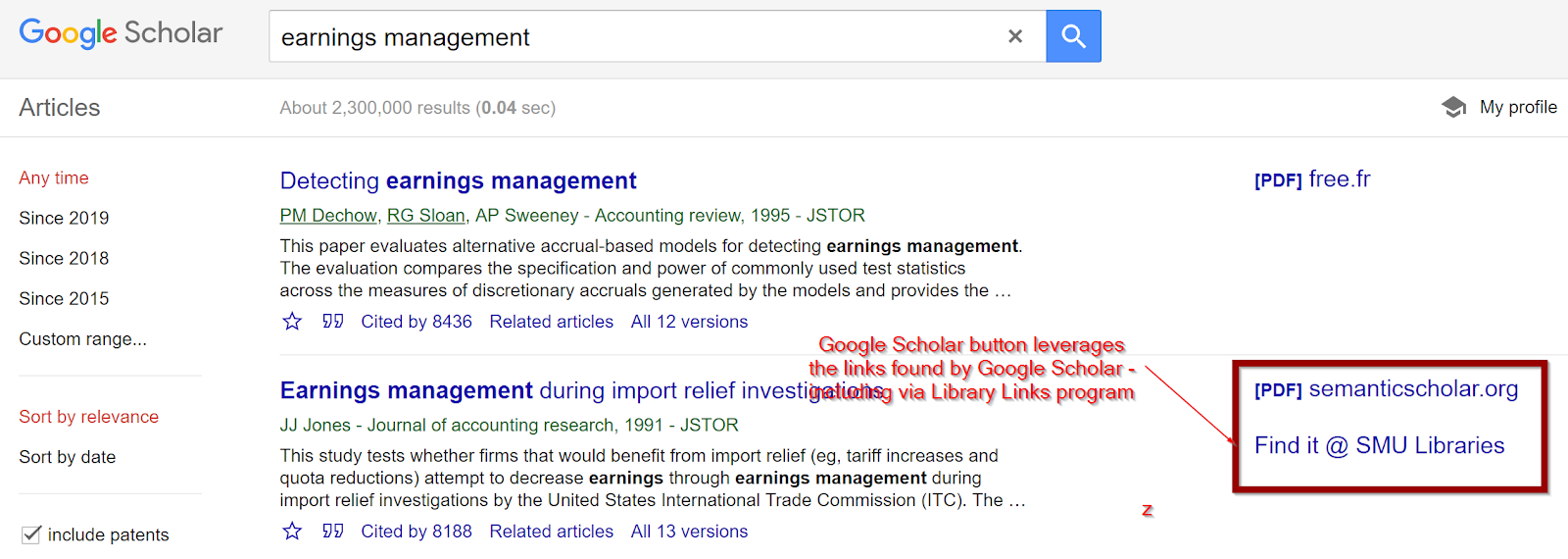Image resolution: width=1568 pixels, height=559 pixels.
Task: Open author PM Dechow profile
Action: (328, 215)
